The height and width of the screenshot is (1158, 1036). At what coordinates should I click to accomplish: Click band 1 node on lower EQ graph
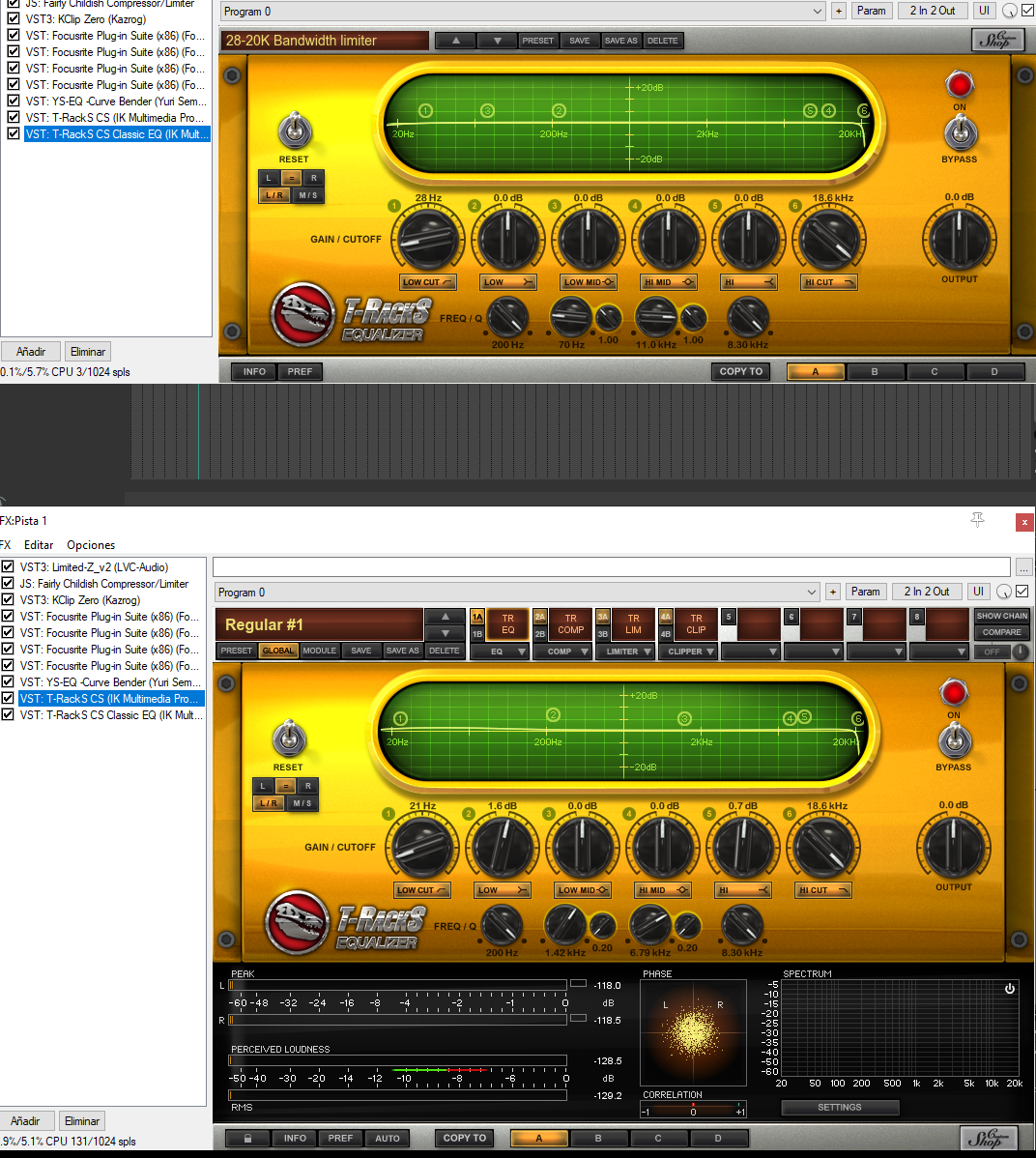(400, 718)
